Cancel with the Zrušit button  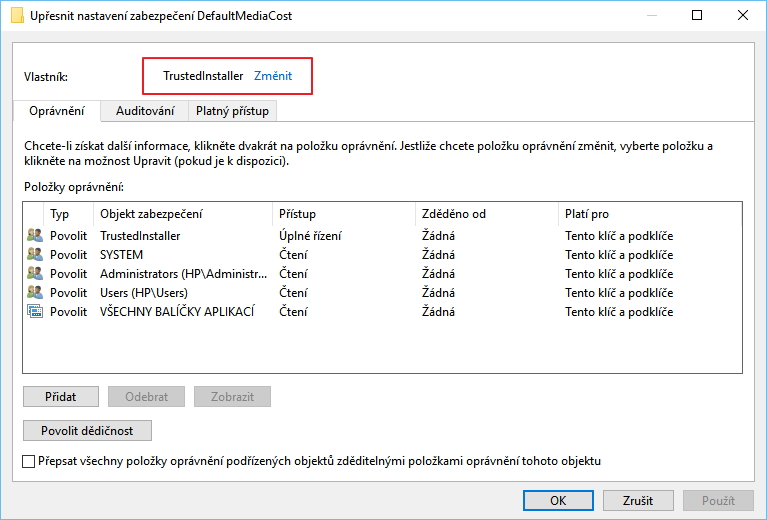tap(637, 500)
